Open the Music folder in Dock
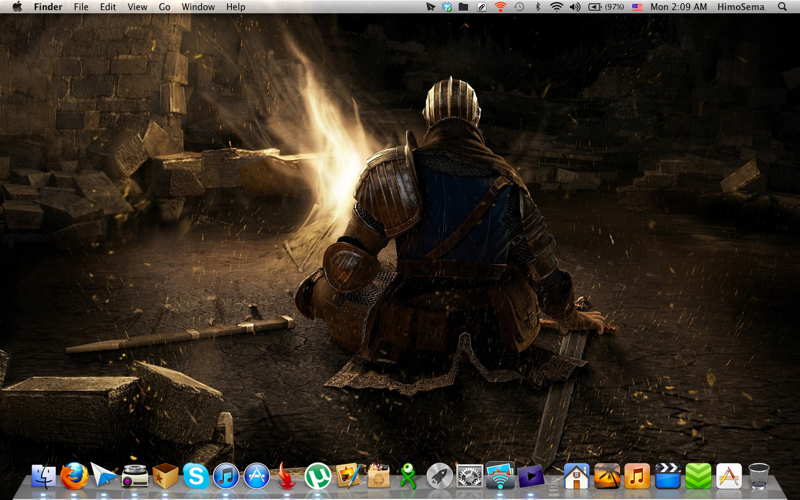The width and height of the screenshot is (800, 500). point(637,476)
